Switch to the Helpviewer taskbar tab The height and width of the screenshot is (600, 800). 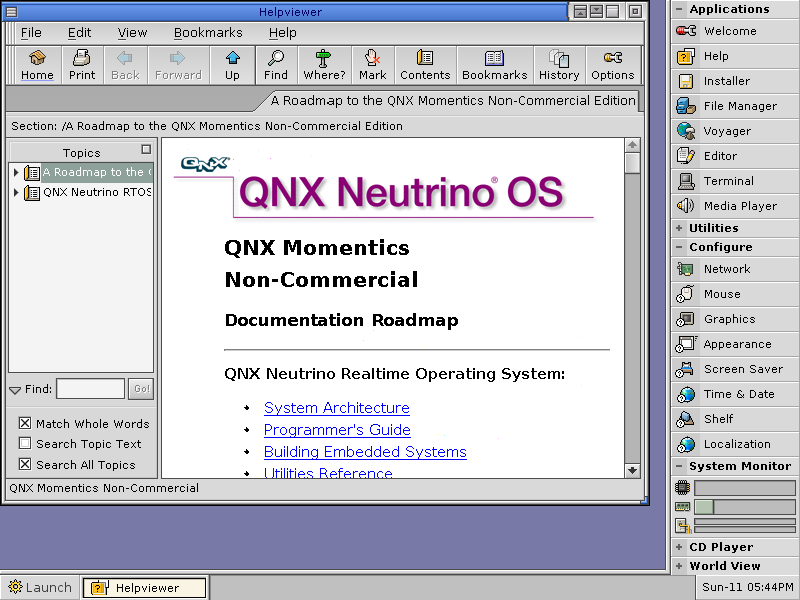tap(144, 587)
